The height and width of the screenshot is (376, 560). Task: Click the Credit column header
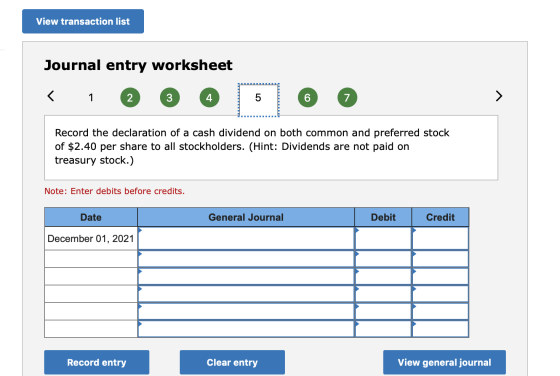440,217
